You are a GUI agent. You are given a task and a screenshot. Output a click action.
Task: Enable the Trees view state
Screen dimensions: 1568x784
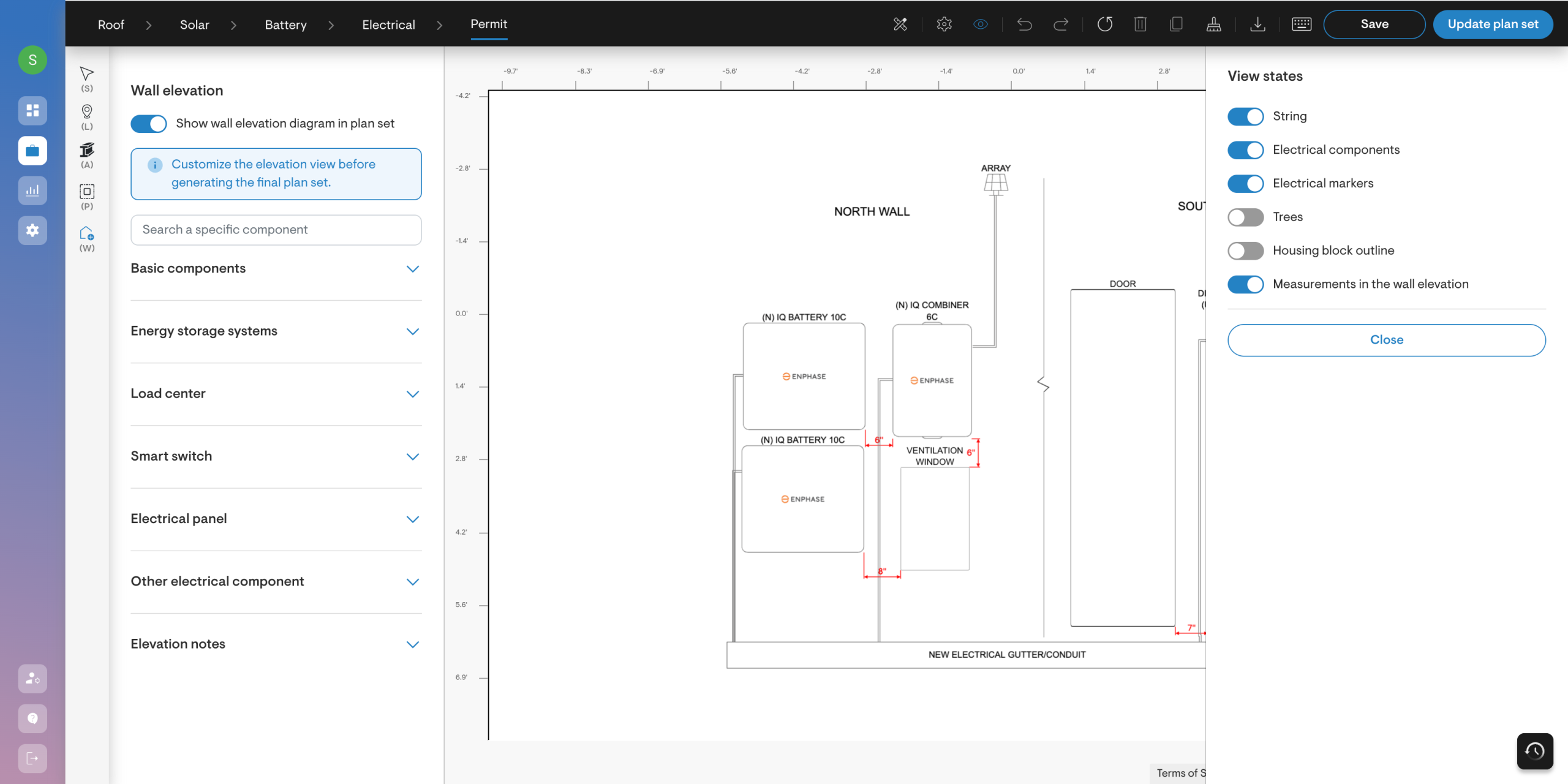point(1245,217)
